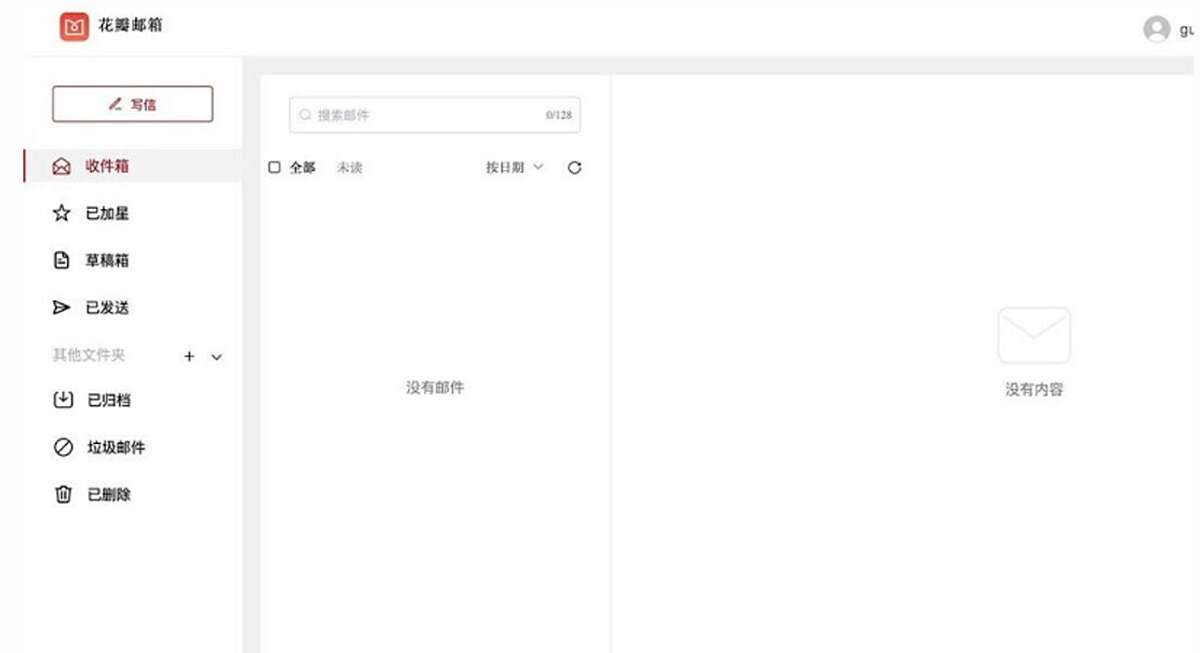
Task: Select the 已加星 starred mail icon
Action: click(x=61, y=213)
